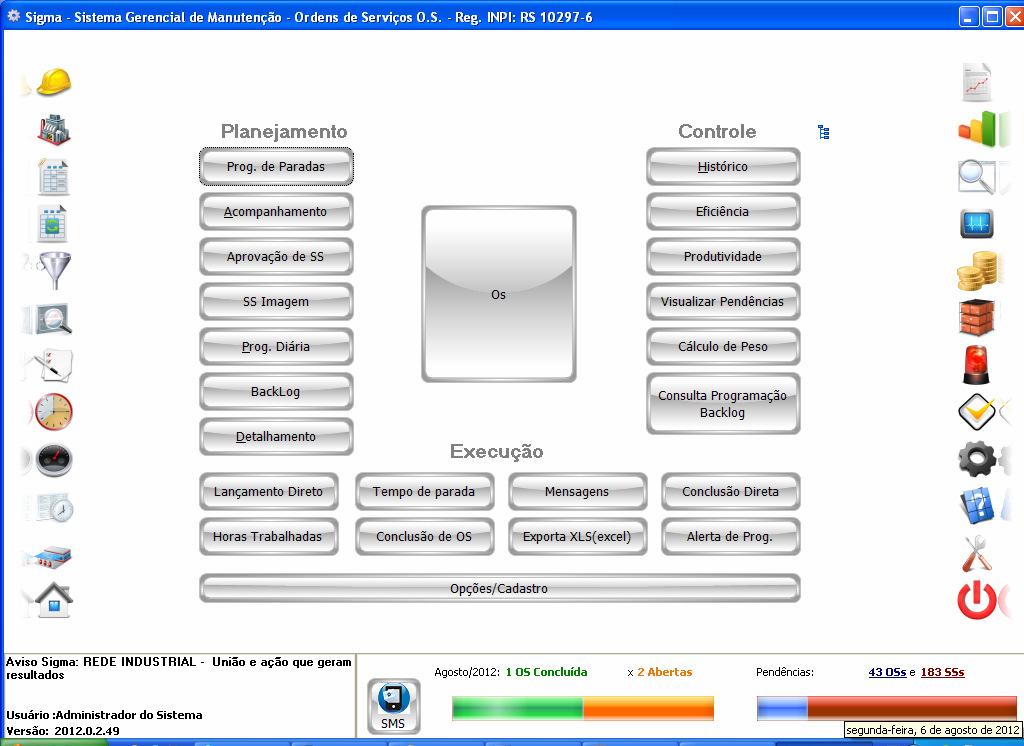This screenshot has height=746, width=1024.
Task: Click Consulta Programação Backlog
Action: tap(722, 404)
